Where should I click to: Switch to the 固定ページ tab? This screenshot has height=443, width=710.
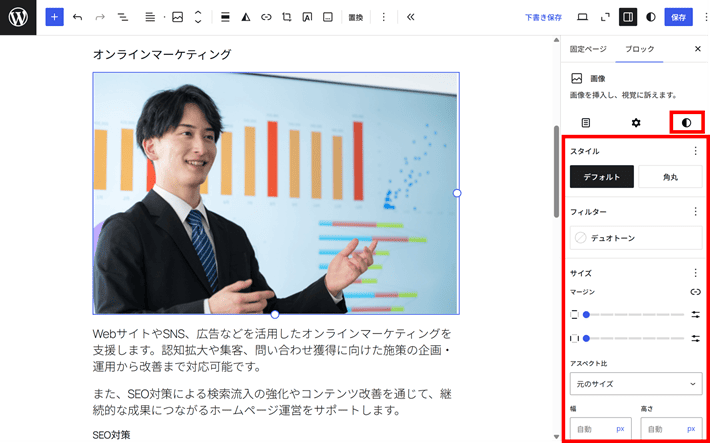(588, 49)
